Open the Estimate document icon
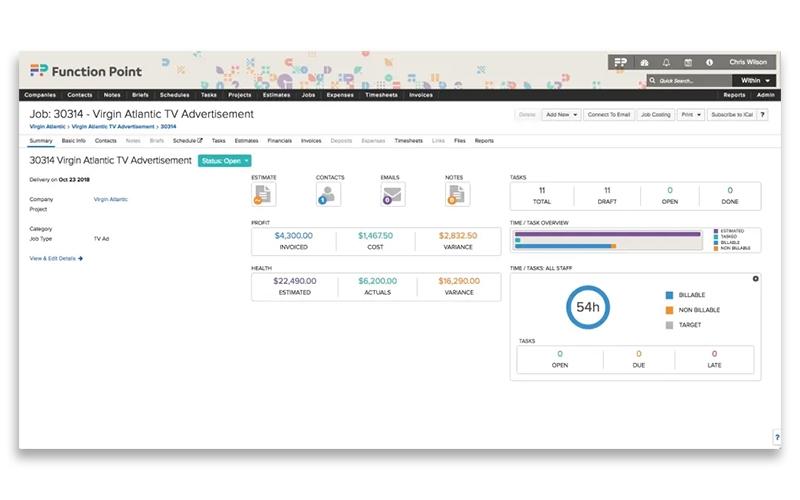 coord(264,194)
